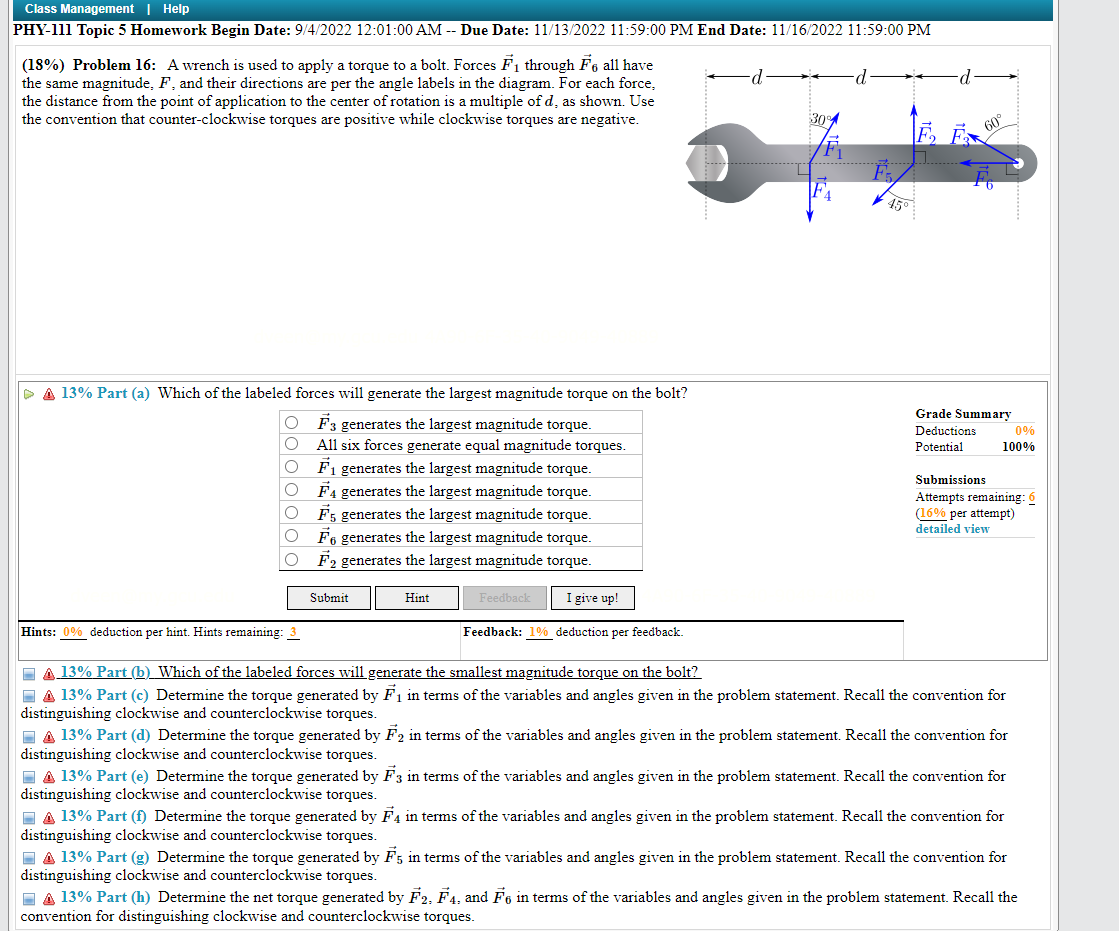The height and width of the screenshot is (931, 1119).
Task: Click the I give up! button
Action: click(592, 598)
